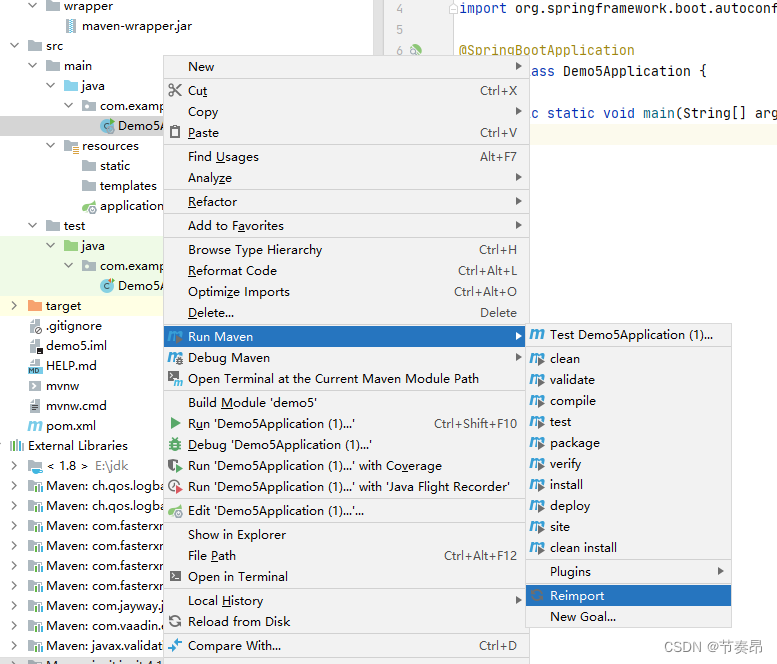Run the Maven 'install' goal

[628, 485]
